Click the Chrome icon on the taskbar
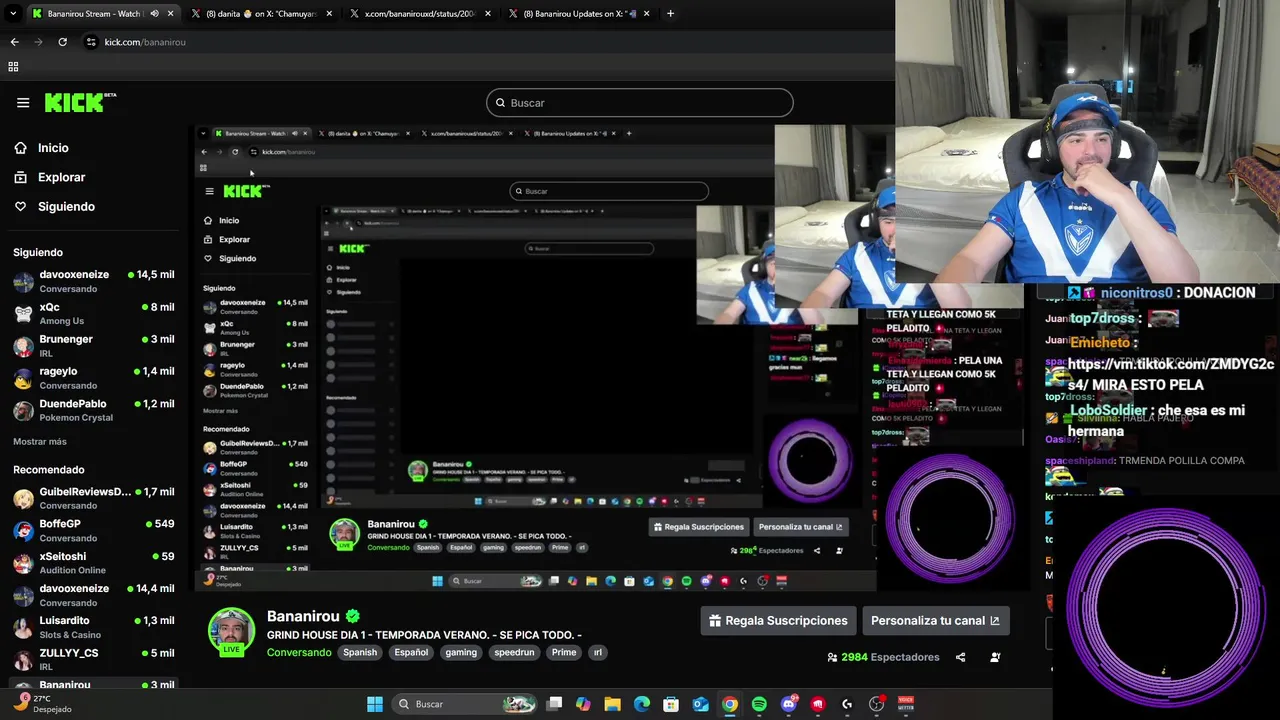1280x720 pixels. 730,704
